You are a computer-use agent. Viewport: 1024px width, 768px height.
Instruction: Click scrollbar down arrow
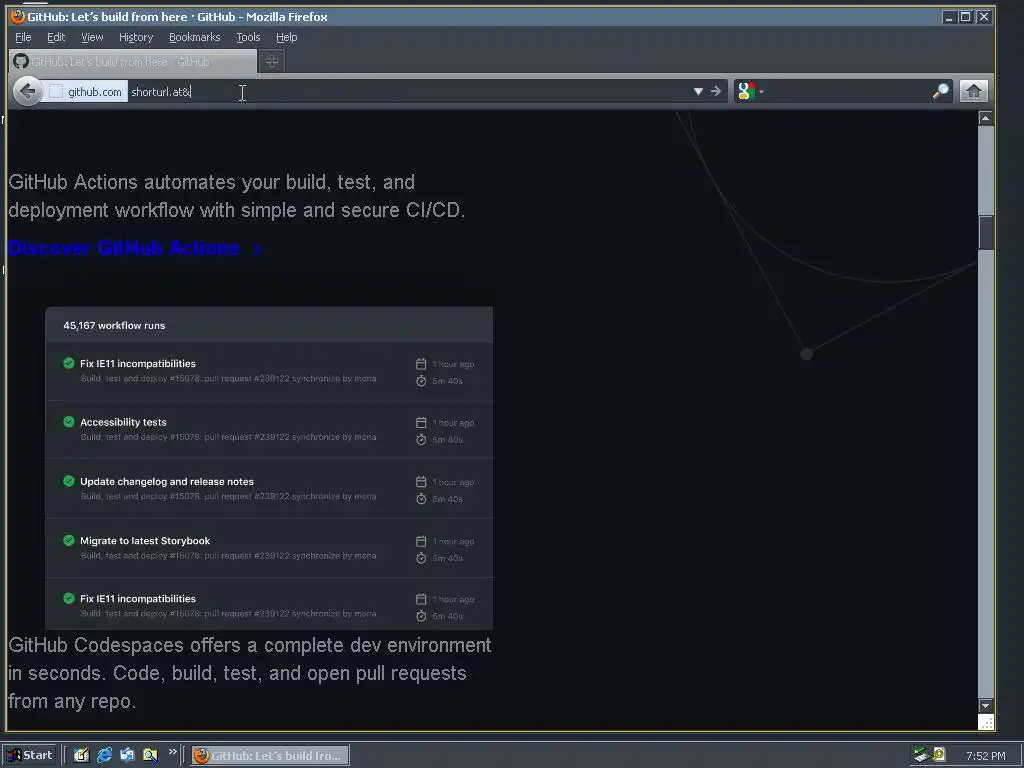click(x=985, y=706)
